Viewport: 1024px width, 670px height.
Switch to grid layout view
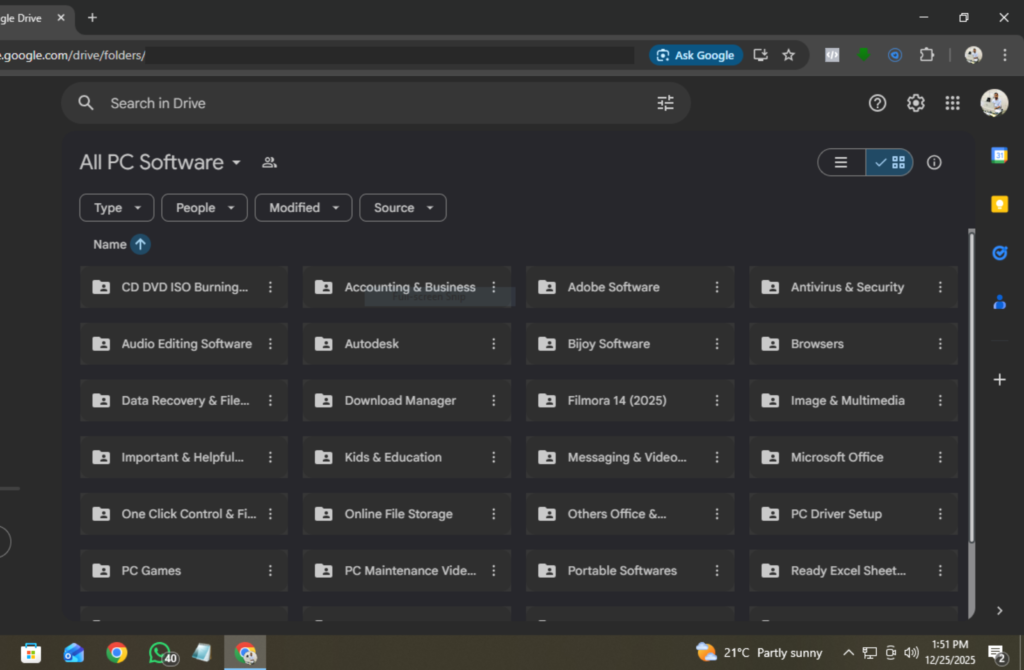[x=889, y=162]
